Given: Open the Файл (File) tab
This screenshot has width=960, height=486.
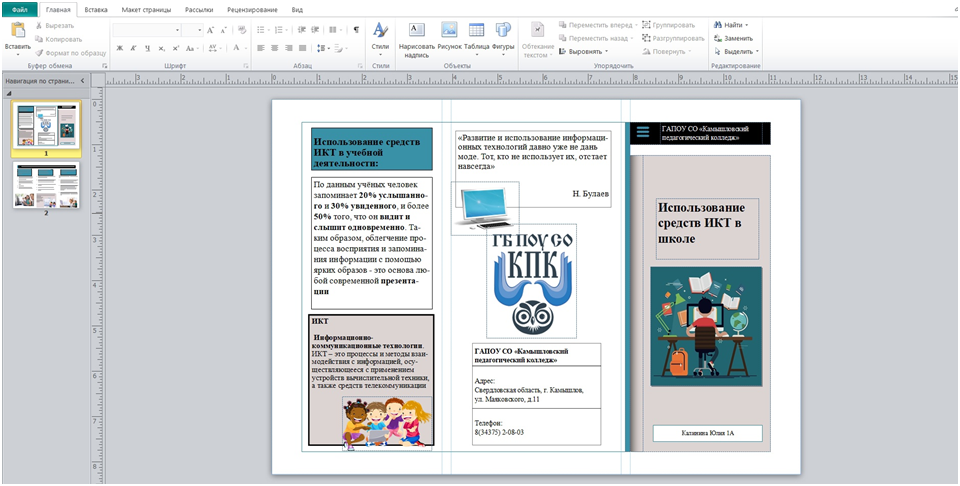Looking at the screenshot, I should (20, 10).
